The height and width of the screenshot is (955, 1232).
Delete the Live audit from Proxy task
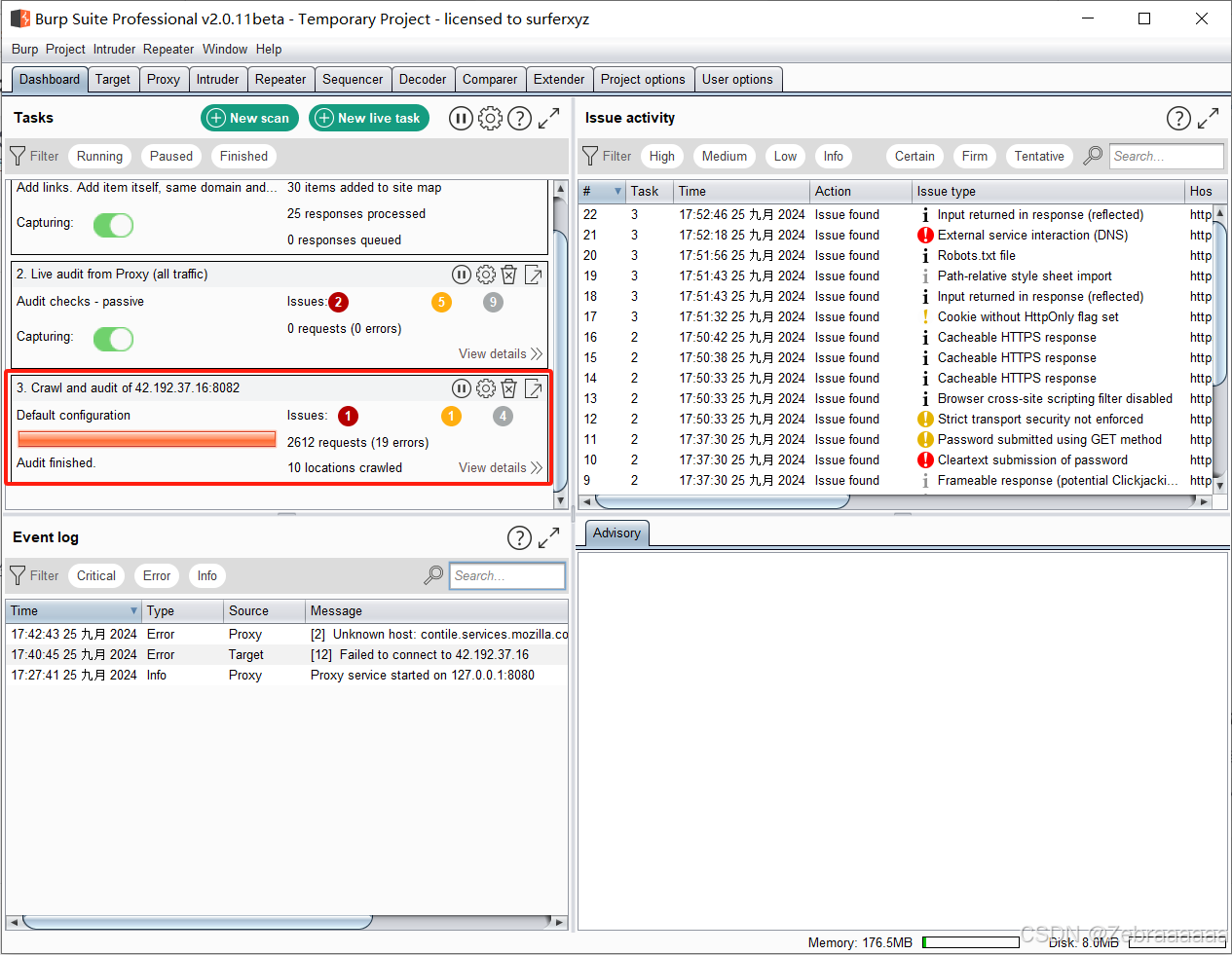tap(508, 275)
